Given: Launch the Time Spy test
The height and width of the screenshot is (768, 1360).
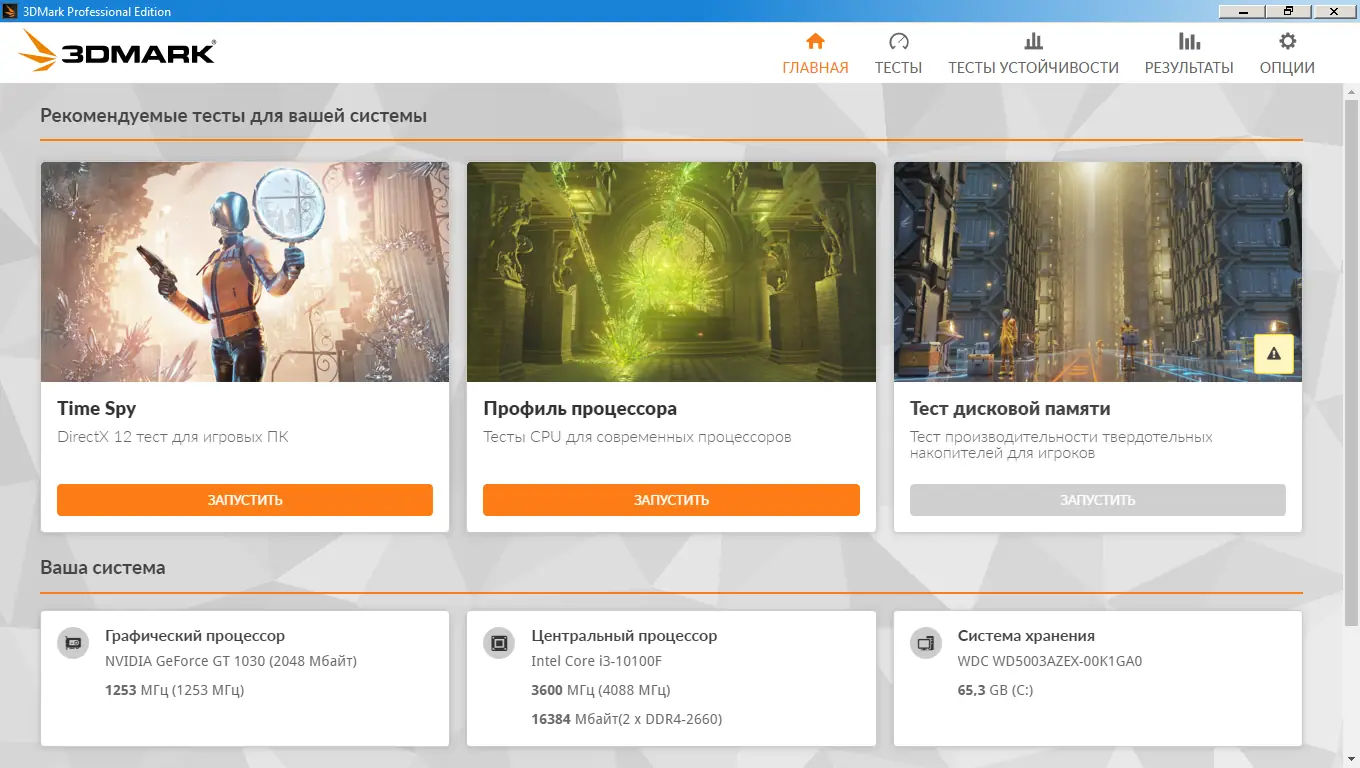Looking at the screenshot, I should pos(245,500).
